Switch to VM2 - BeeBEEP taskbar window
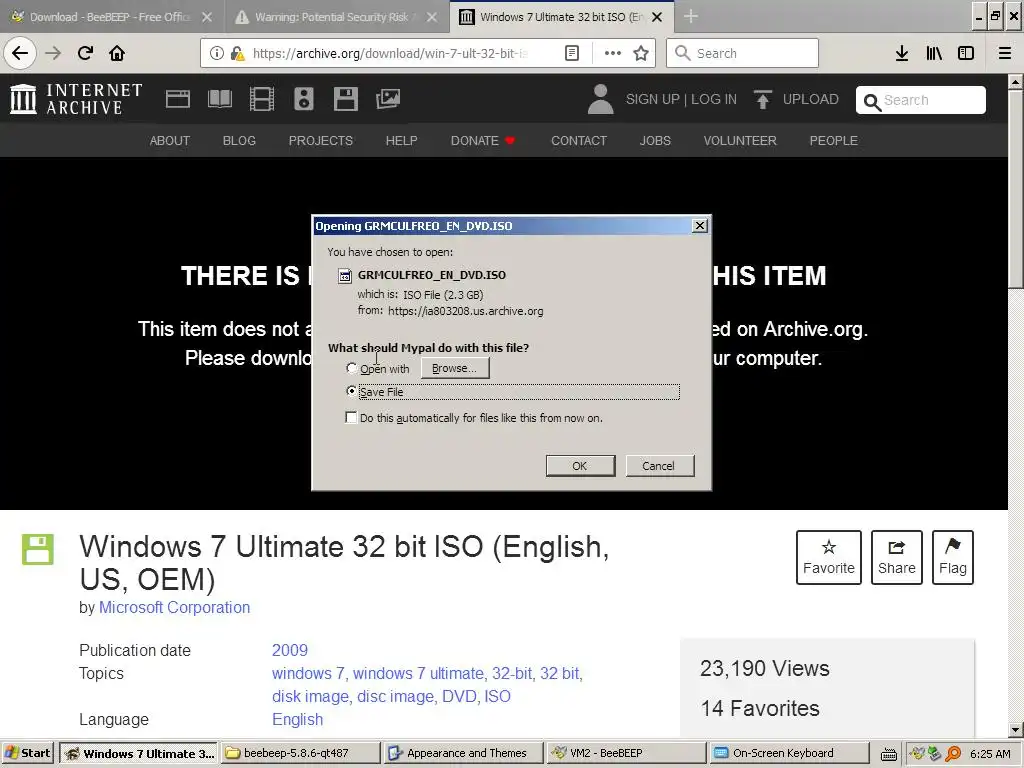1024x768 pixels. [x=627, y=754]
